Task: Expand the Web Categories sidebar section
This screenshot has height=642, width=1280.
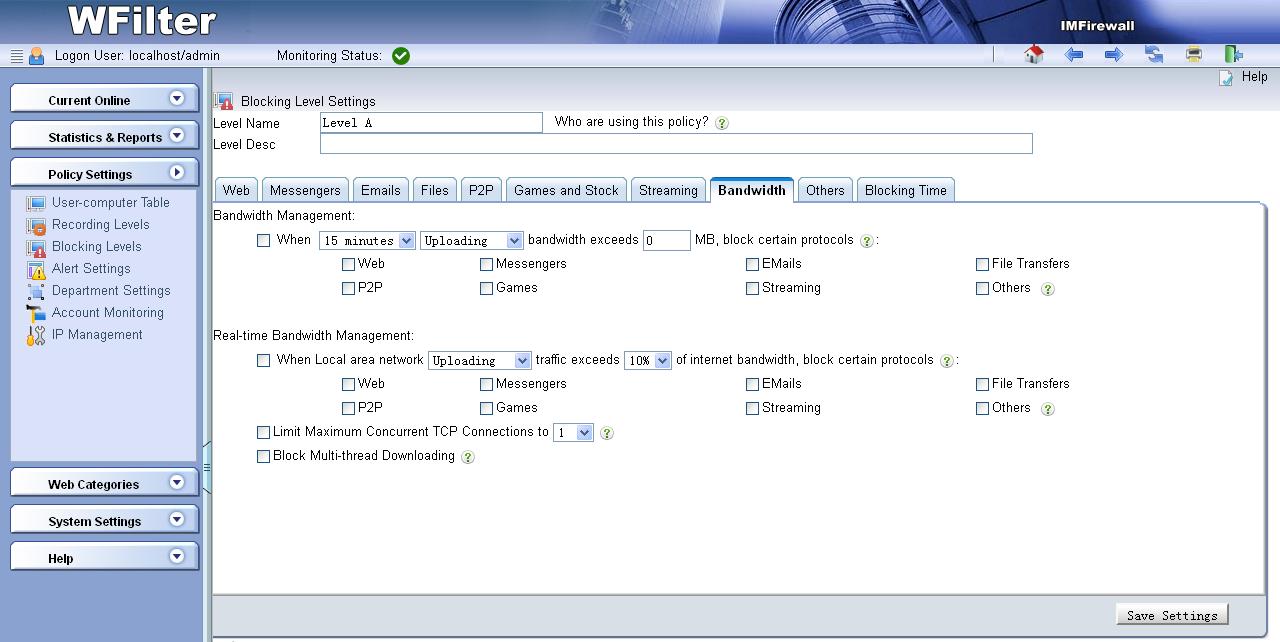Action: coord(104,484)
